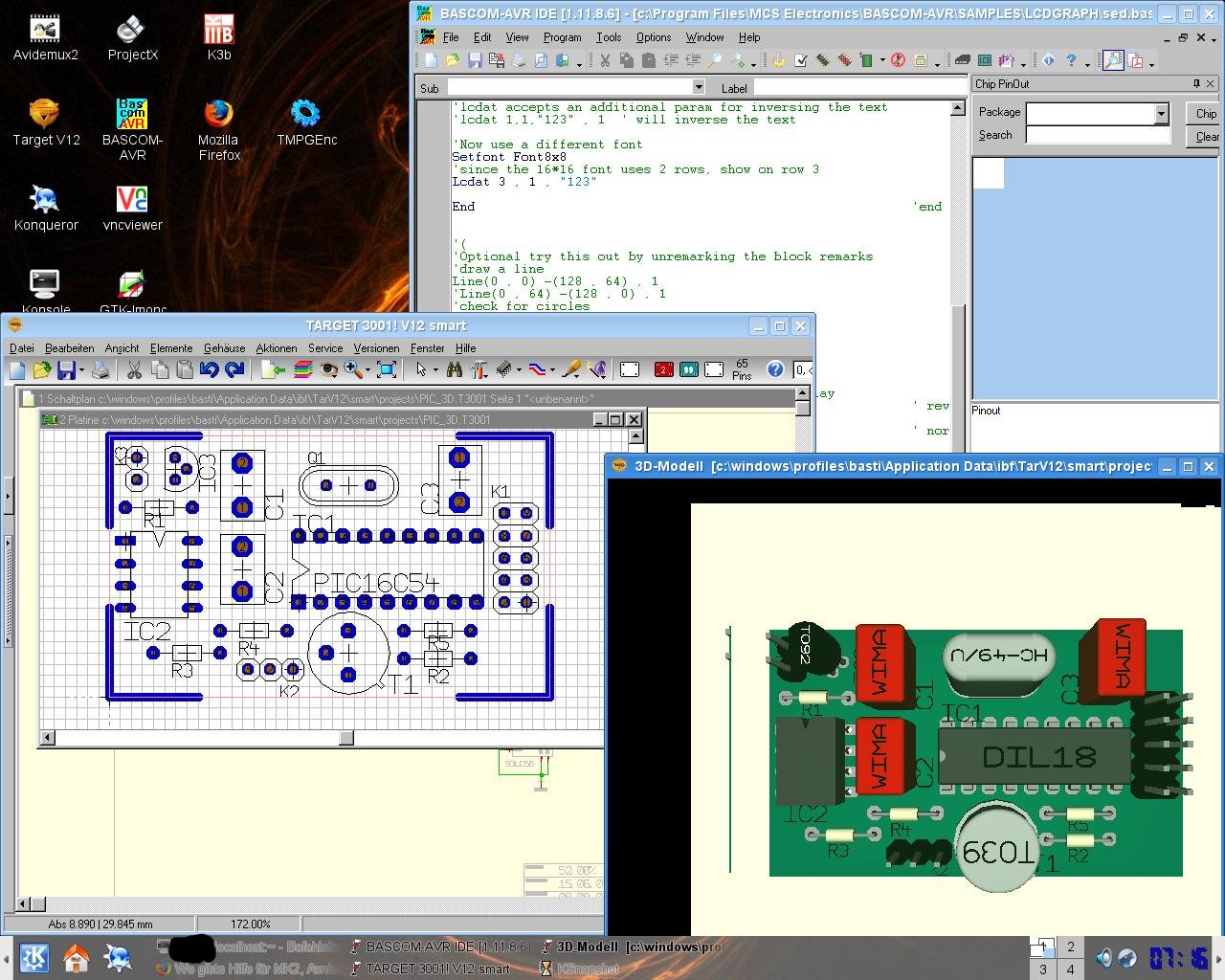The height and width of the screenshot is (980, 1225).
Task: Open the Mozilla Firefox desktop icon
Action: coord(219,129)
